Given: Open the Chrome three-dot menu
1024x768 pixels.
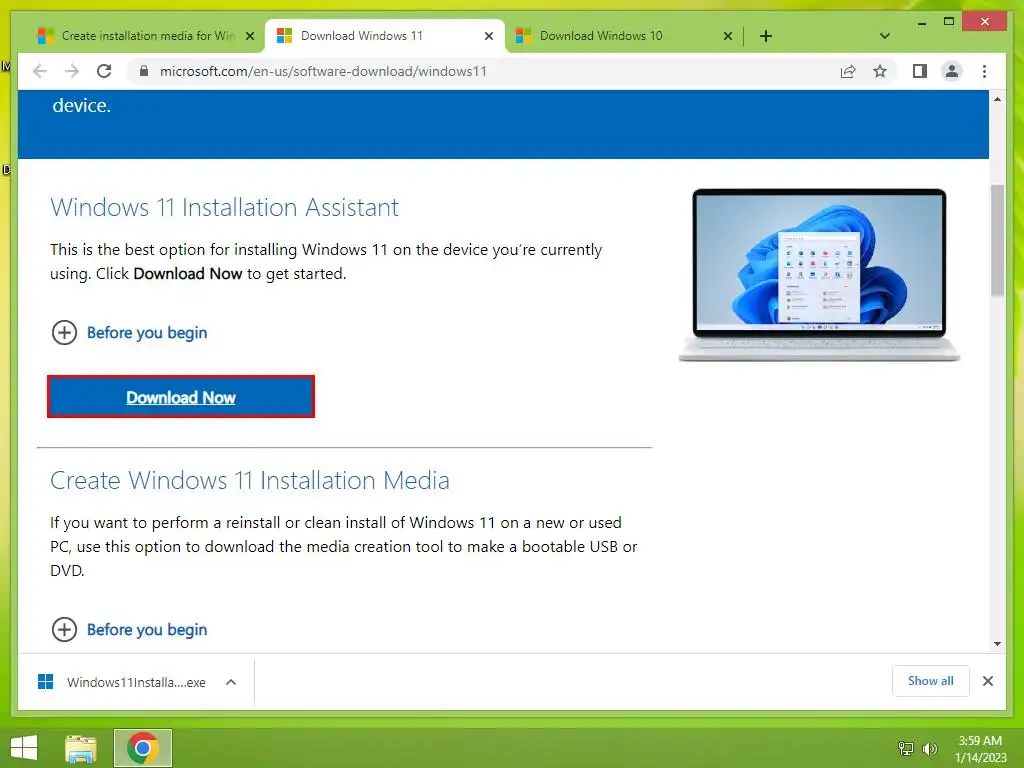Looking at the screenshot, I should pos(984,71).
